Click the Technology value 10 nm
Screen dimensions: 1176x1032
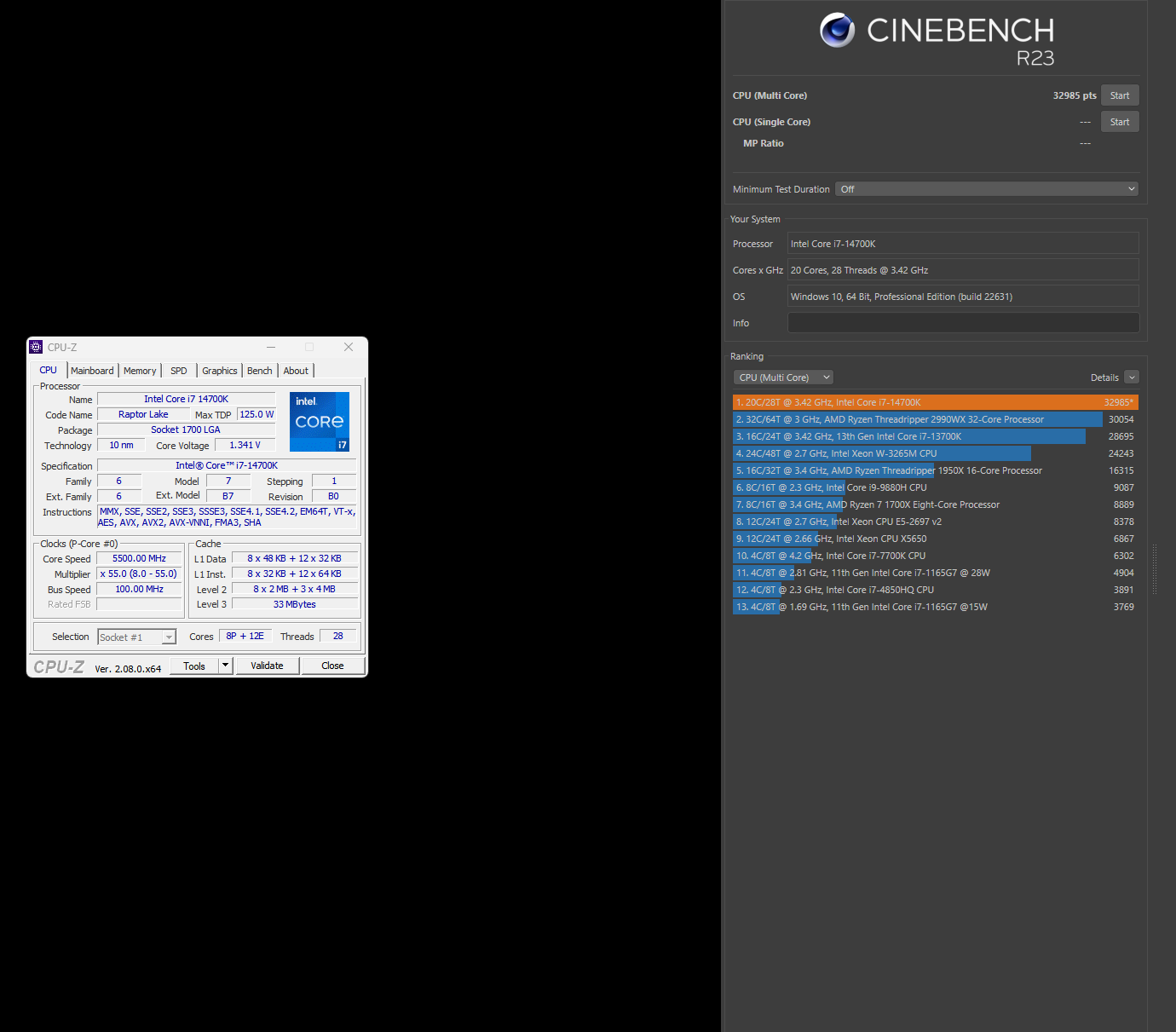[x=121, y=445]
